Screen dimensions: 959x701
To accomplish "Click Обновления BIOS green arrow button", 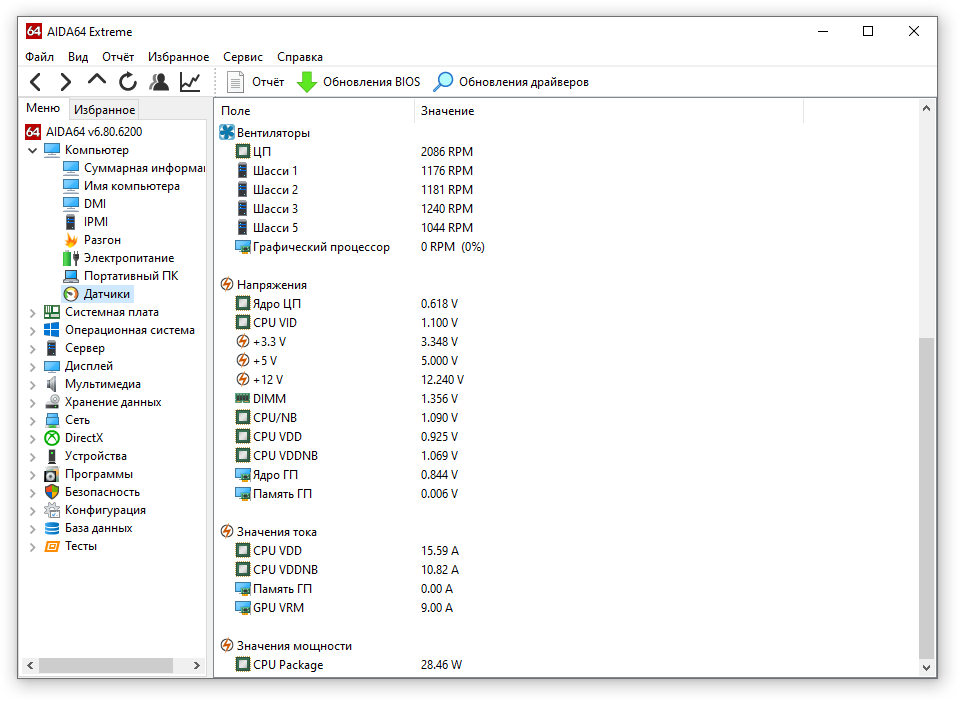I will (x=358, y=82).
